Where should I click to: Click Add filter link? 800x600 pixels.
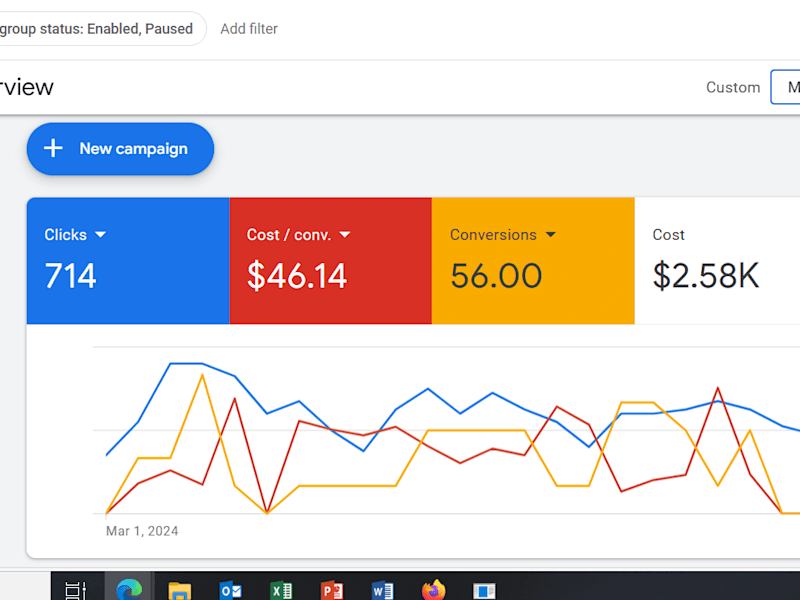point(249,29)
